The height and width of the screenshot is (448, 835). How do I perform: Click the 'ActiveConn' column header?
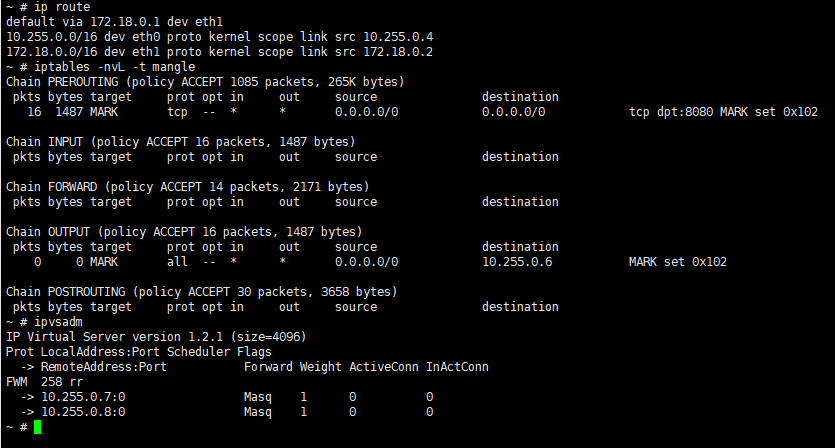(383, 367)
